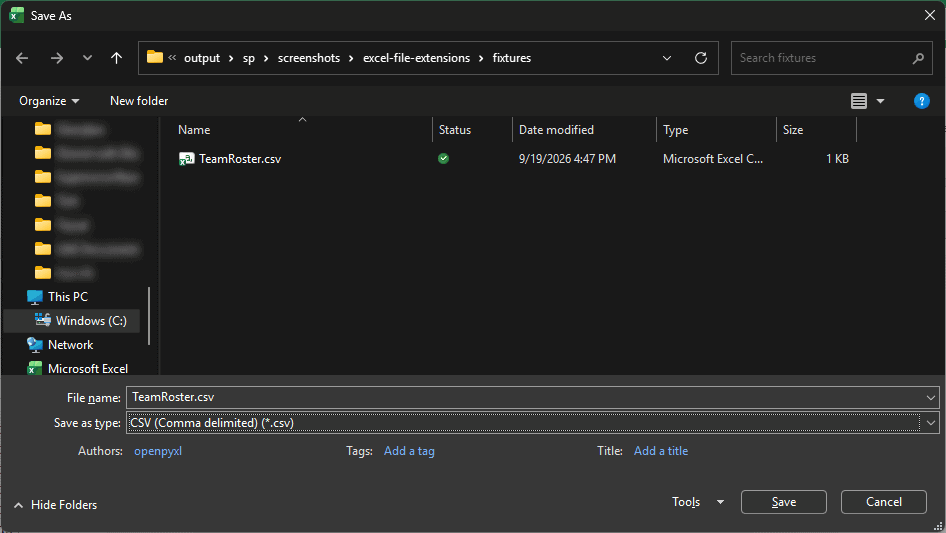Select Network in the navigation pane
The image size is (946, 533).
click(71, 345)
